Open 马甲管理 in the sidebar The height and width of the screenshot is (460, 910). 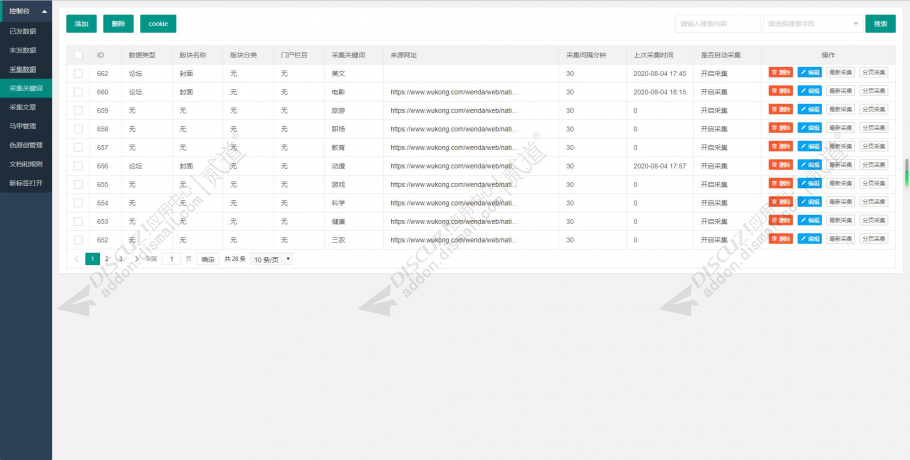[x=26, y=126]
